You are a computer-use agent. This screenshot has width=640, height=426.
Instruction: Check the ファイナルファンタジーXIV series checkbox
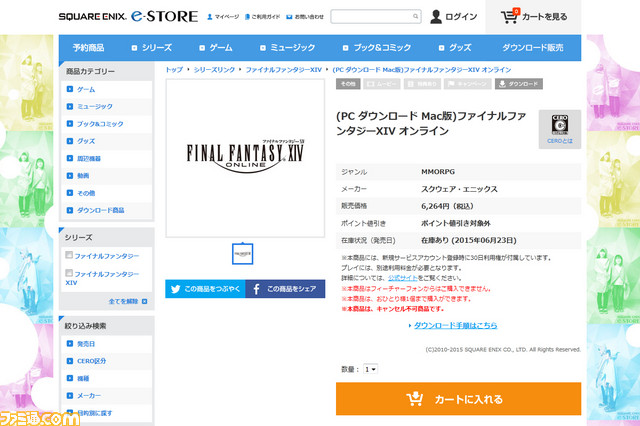[69, 273]
